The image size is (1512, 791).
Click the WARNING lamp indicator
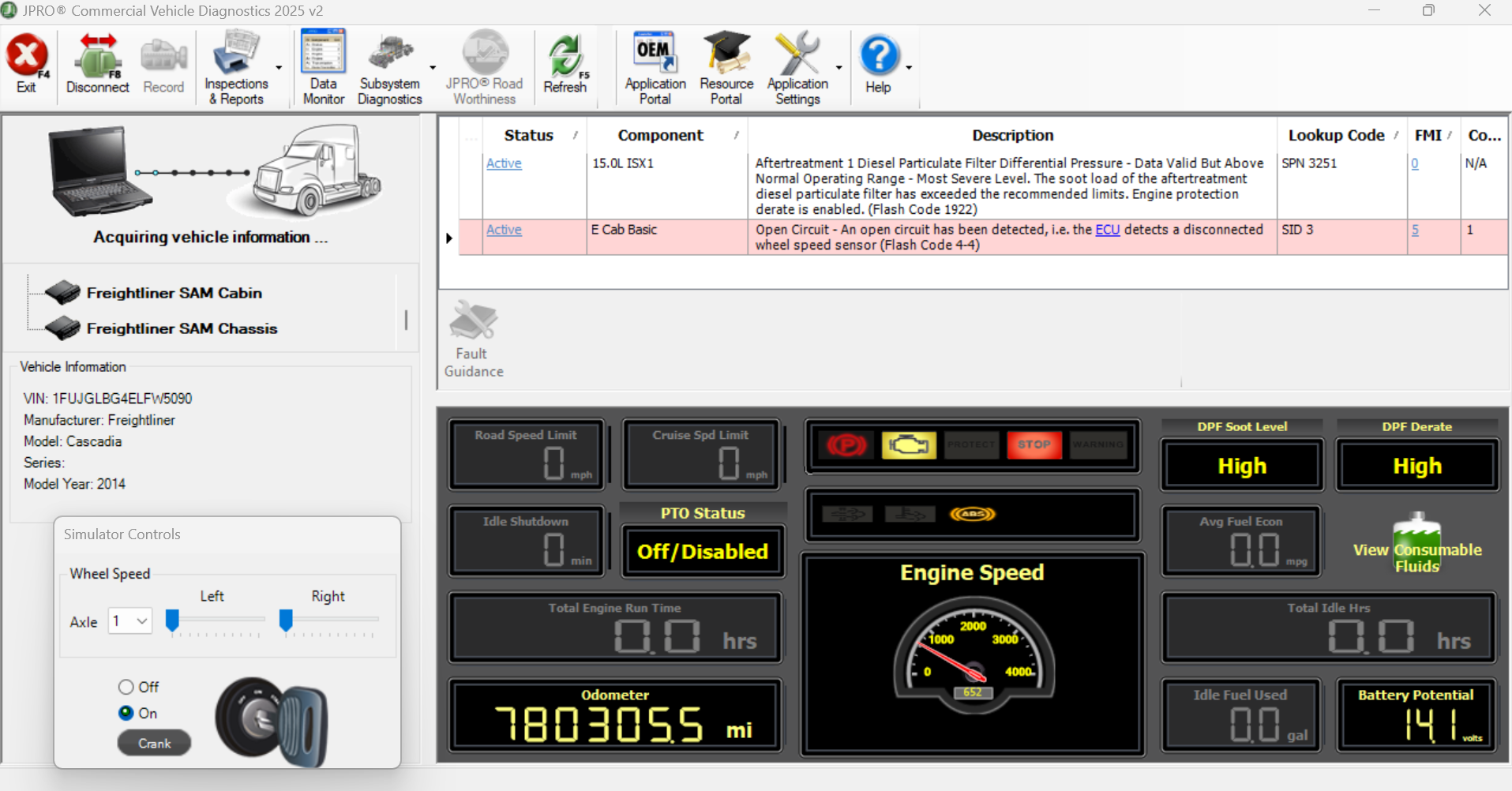pos(1097,444)
